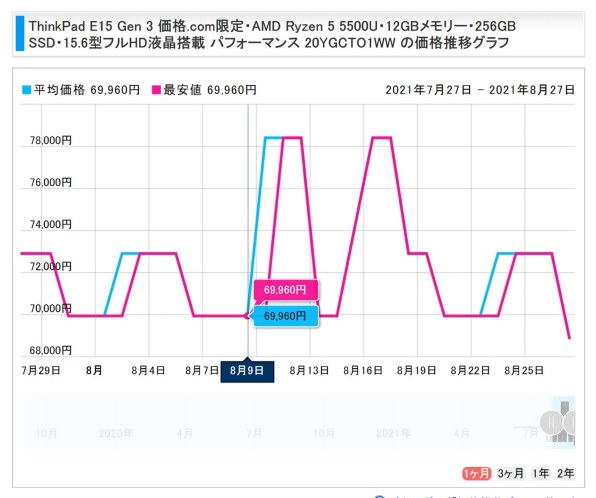Click the right range slider handle
The image size is (596, 498).
pyautogui.click(x=570, y=423)
